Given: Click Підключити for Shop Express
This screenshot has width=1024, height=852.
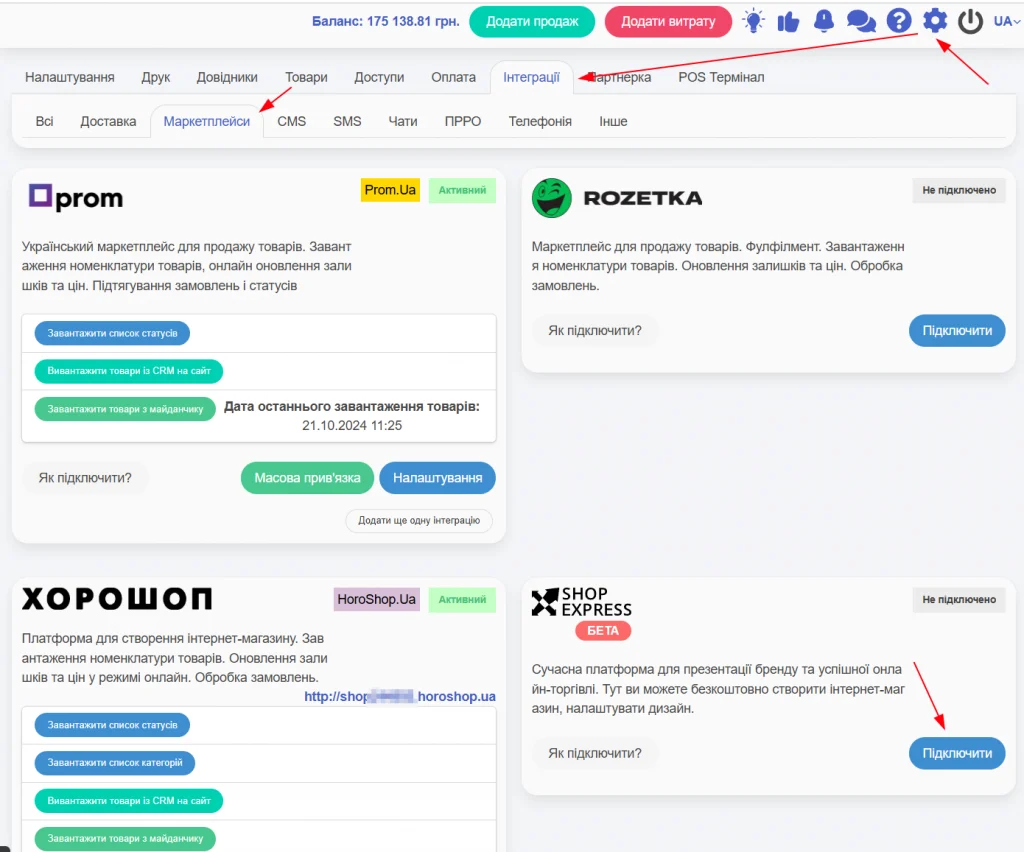Looking at the screenshot, I should click(x=957, y=753).
